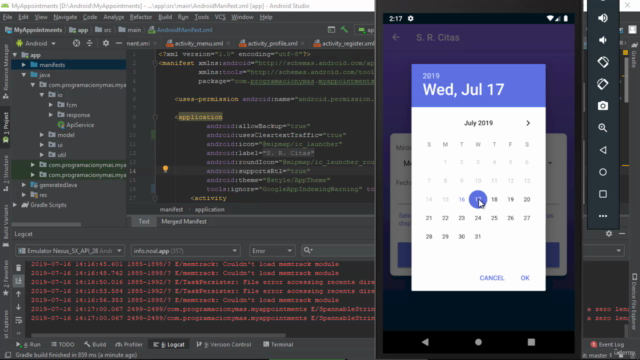Click logcat down arrow icon
Viewport: 640px width, 360px height.
(x=18, y=307)
